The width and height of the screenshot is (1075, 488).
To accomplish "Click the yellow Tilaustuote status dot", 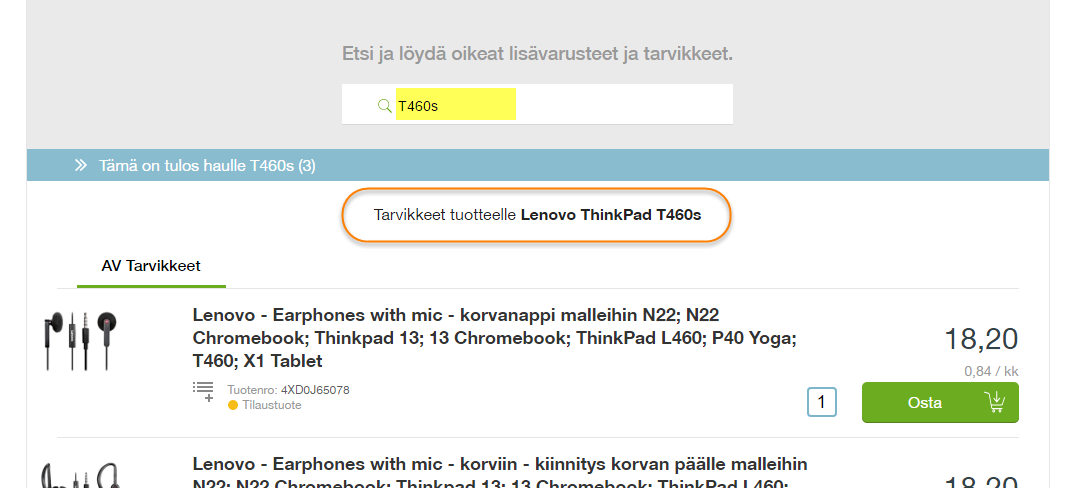I will [x=233, y=405].
